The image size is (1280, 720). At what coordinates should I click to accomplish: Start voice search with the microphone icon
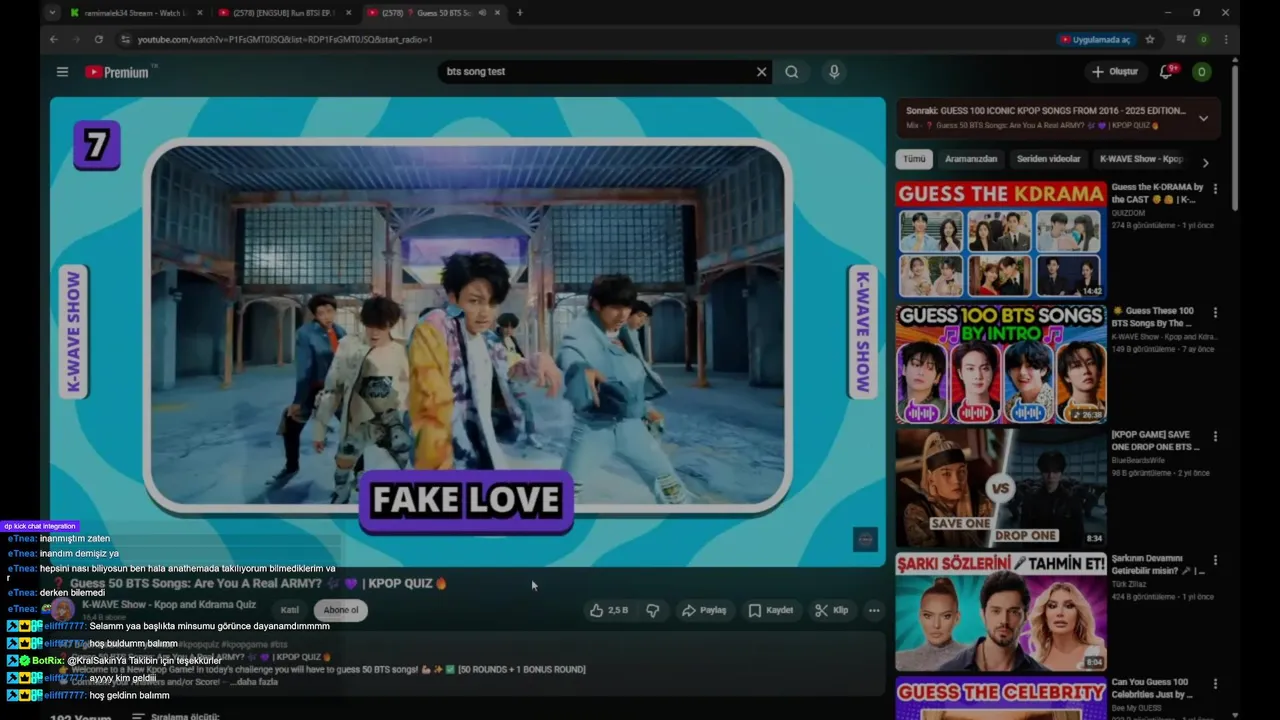(834, 72)
